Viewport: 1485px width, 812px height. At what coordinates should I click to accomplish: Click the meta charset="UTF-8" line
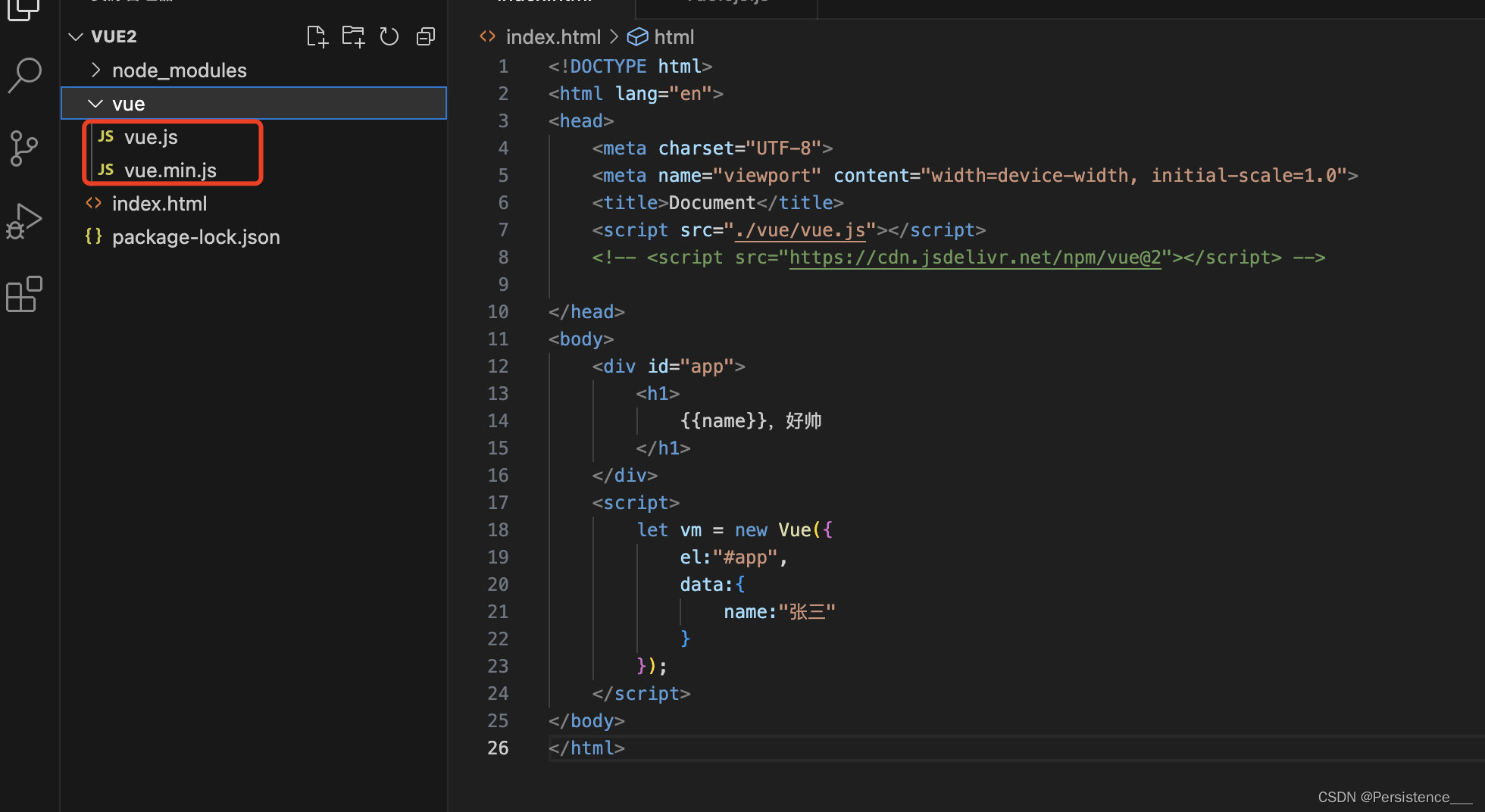713,148
